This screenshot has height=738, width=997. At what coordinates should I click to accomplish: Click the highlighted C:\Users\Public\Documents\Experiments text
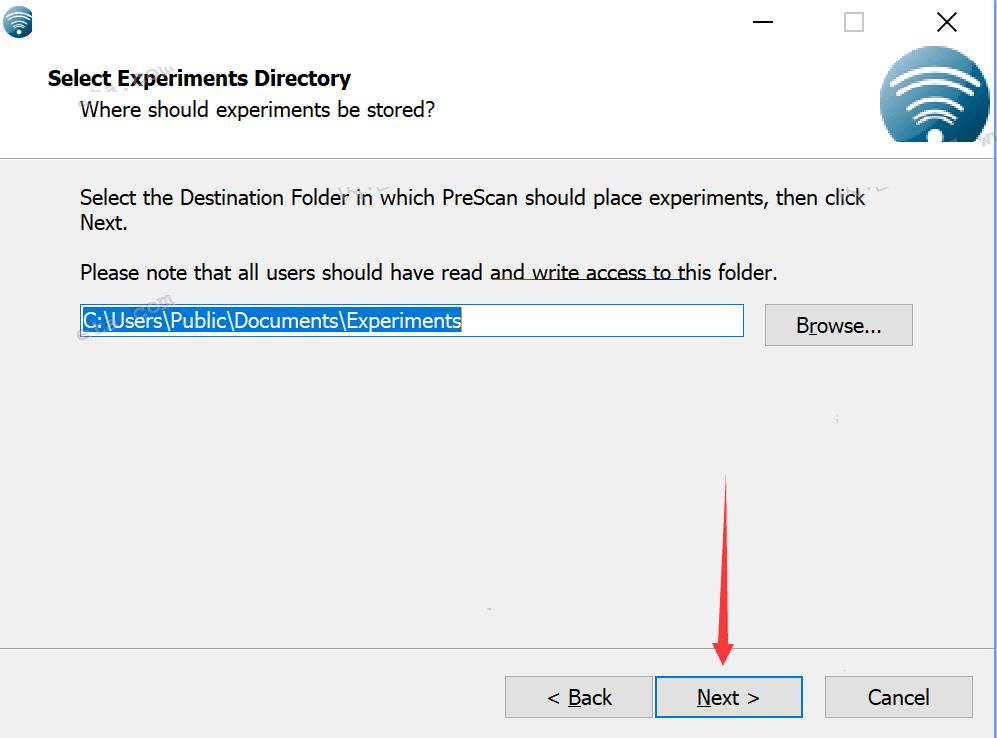coord(271,321)
